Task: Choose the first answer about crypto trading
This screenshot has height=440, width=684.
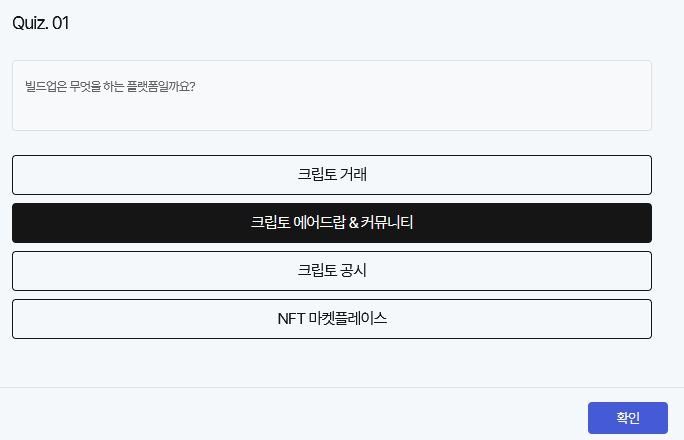Action: [x=332, y=175]
